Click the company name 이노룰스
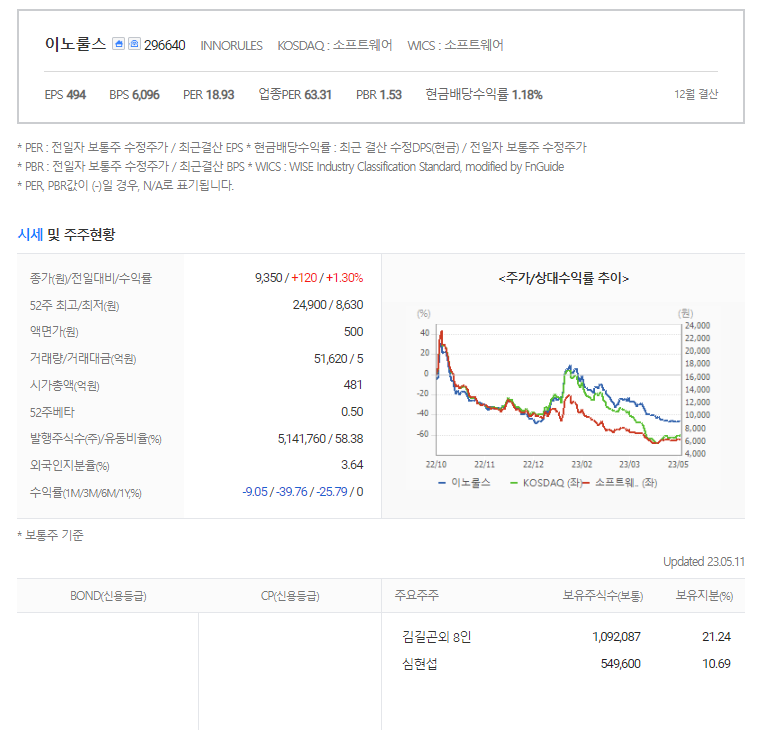Viewport: 761px width, 730px height. pos(75,44)
